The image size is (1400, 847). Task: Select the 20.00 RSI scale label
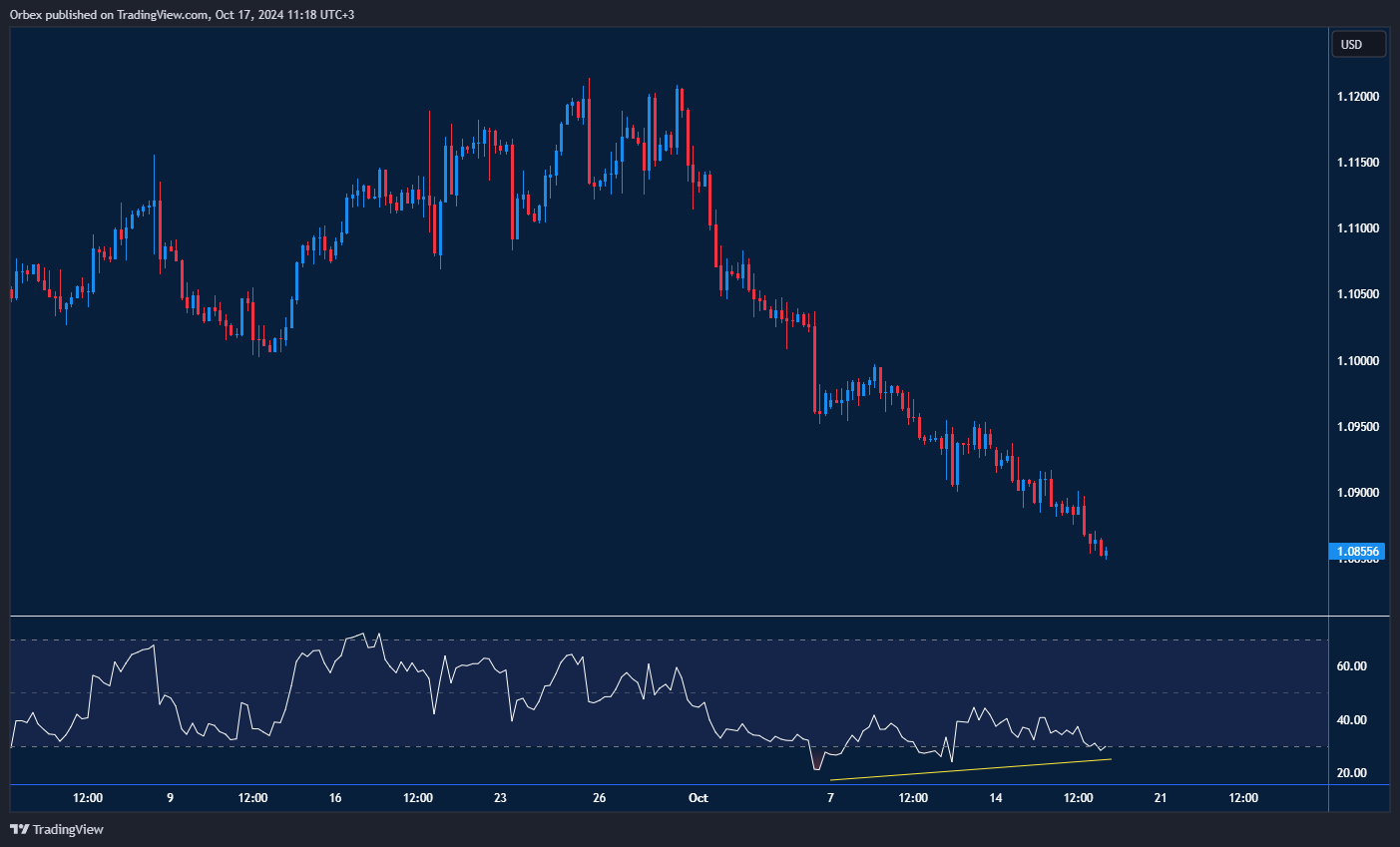click(x=1351, y=773)
